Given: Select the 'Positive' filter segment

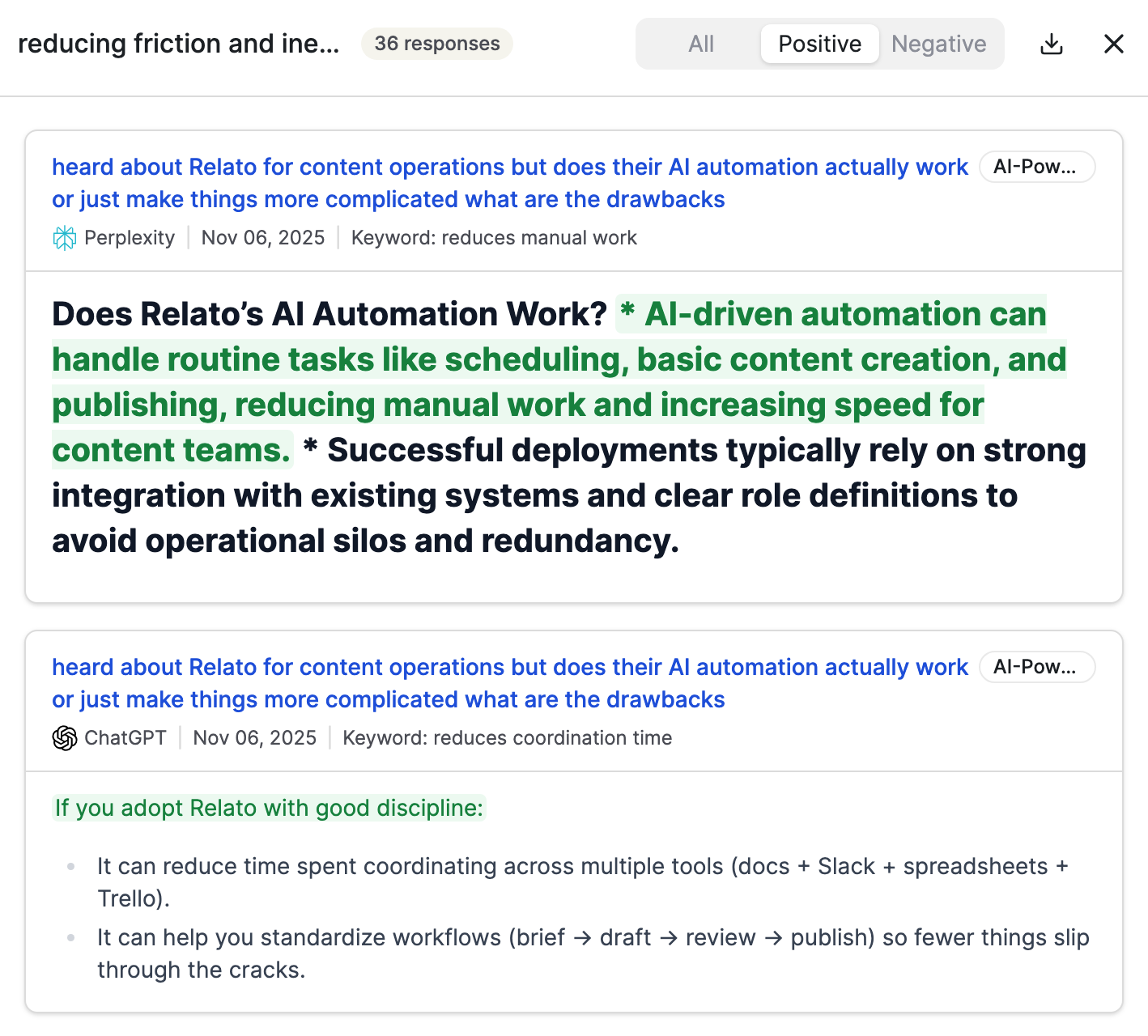Looking at the screenshot, I should click(x=819, y=44).
